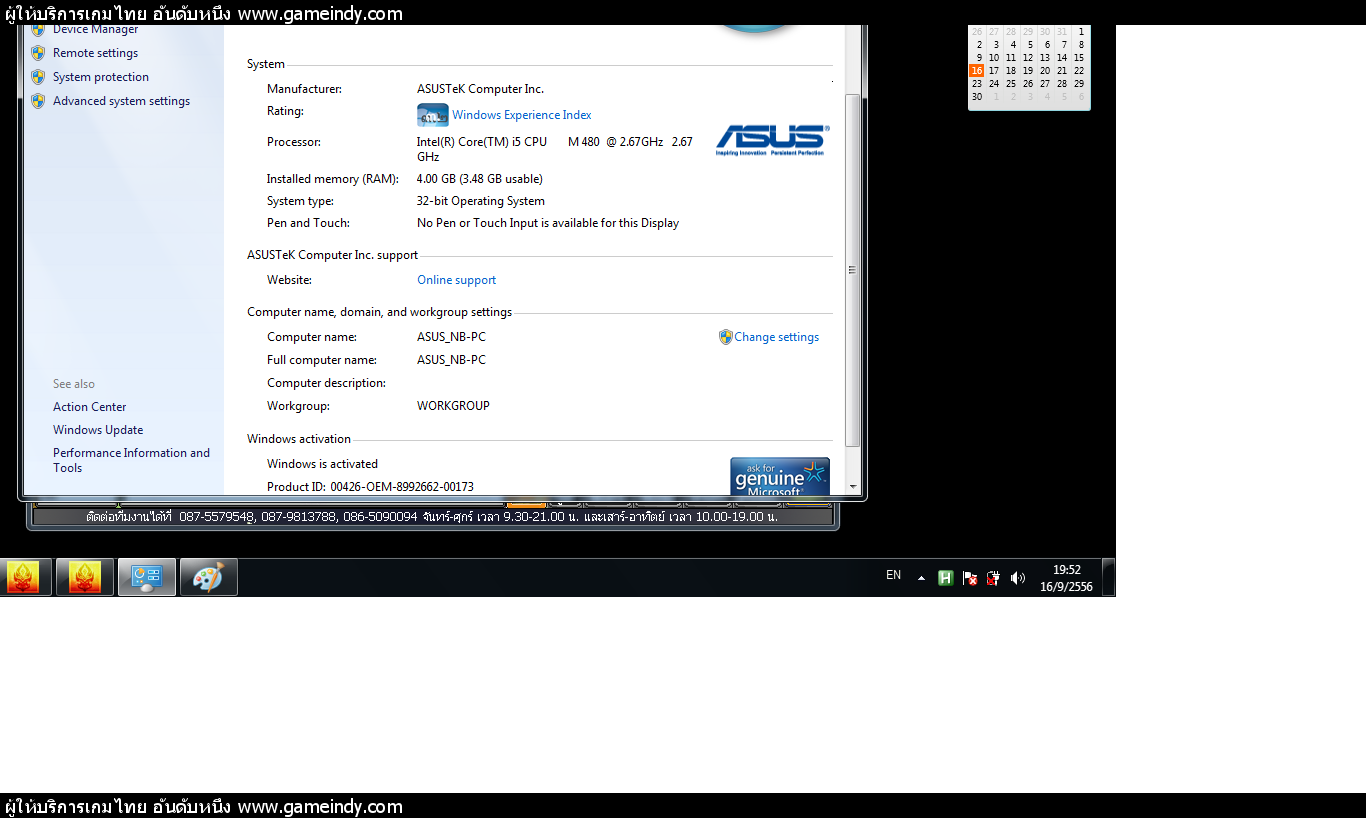Click the Change settings link

tap(776, 337)
